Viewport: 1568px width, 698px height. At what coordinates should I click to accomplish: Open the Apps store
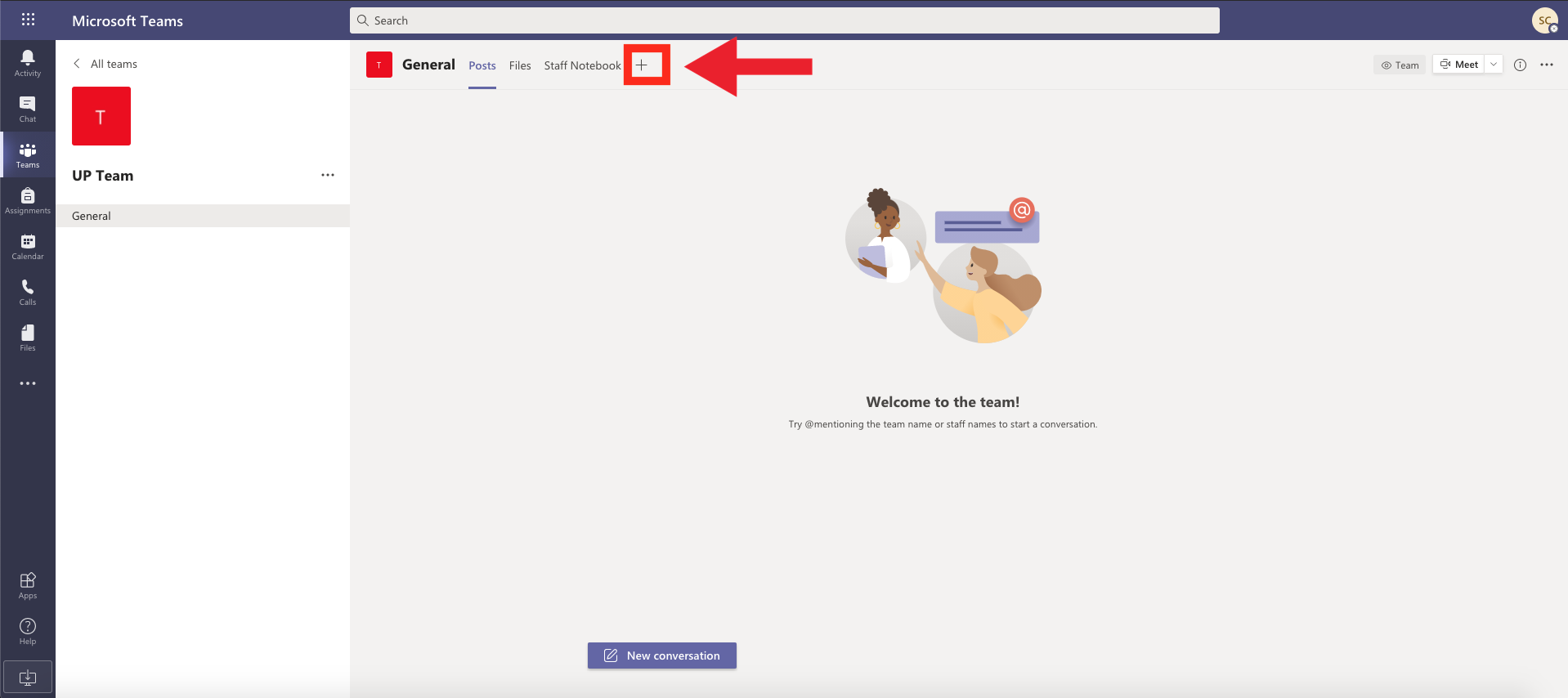[x=28, y=585]
